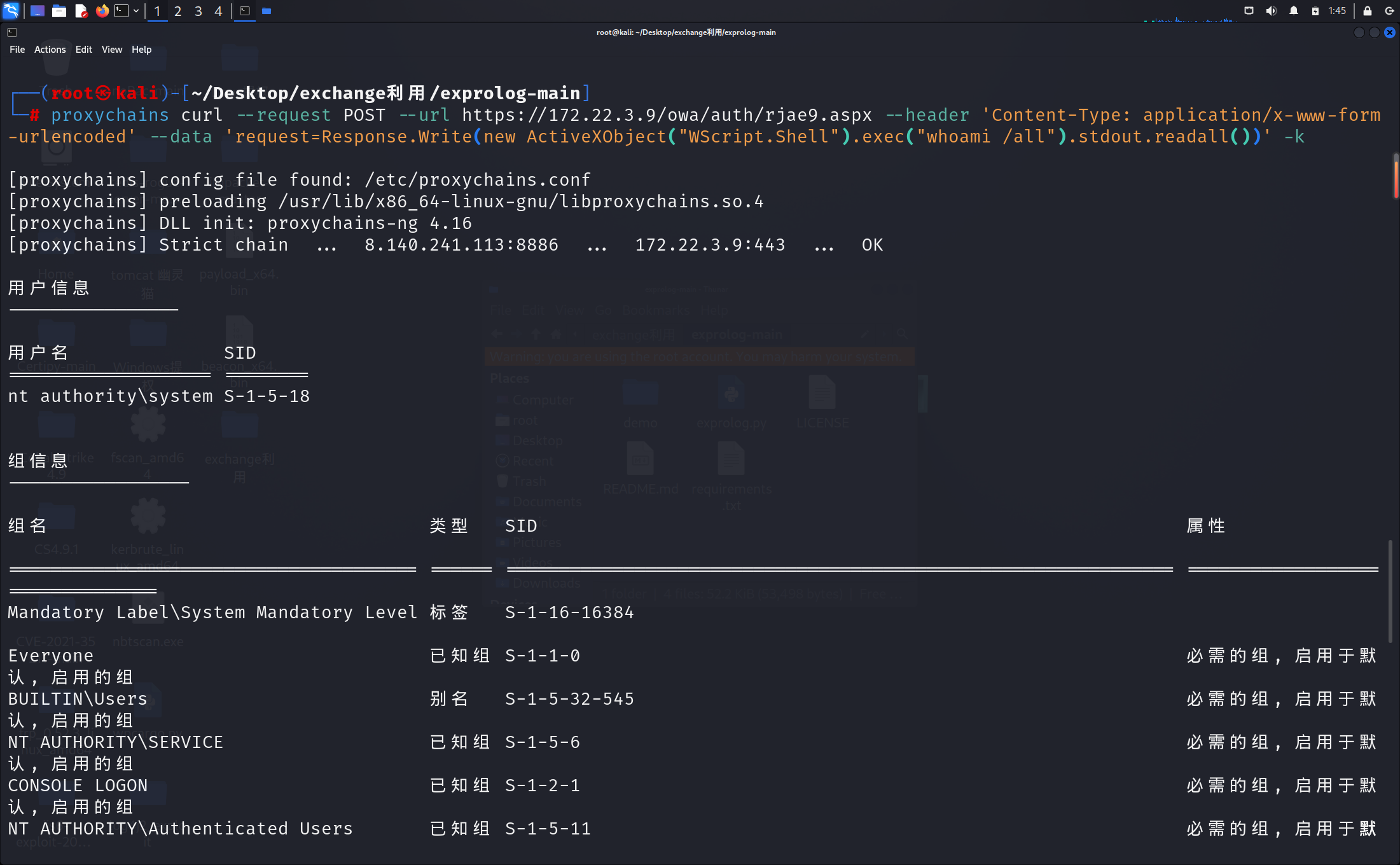Viewport: 1400px width, 865px height.
Task: Click the 'nt authority\system' username
Action: (111, 396)
